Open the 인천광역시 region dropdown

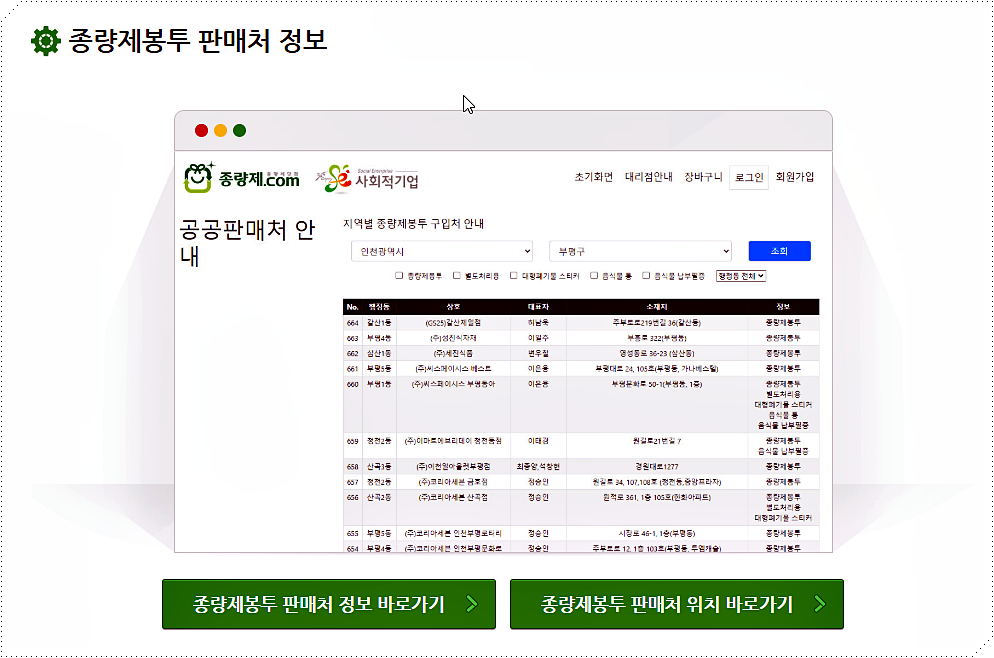click(x=441, y=250)
